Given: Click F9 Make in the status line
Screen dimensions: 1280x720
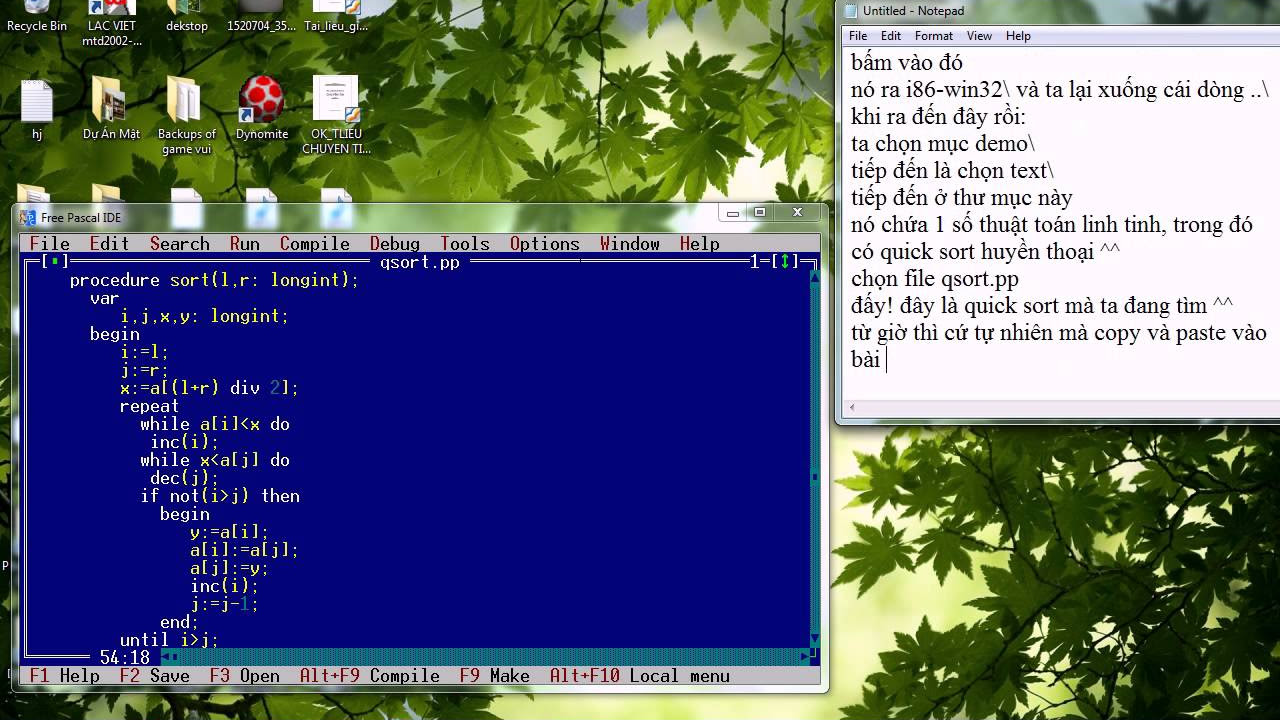Looking at the screenshot, I should tap(495, 676).
